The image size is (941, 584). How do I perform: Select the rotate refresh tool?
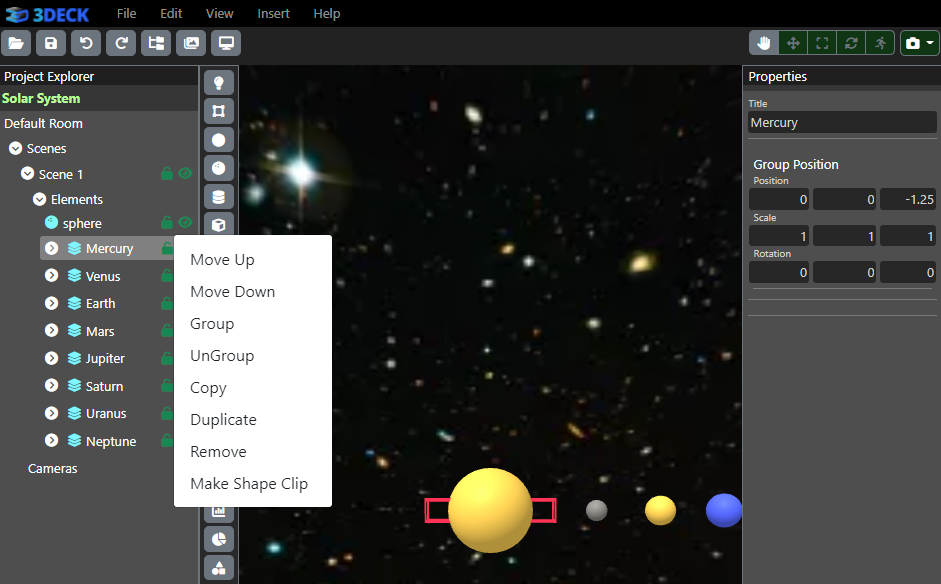(851, 43)
